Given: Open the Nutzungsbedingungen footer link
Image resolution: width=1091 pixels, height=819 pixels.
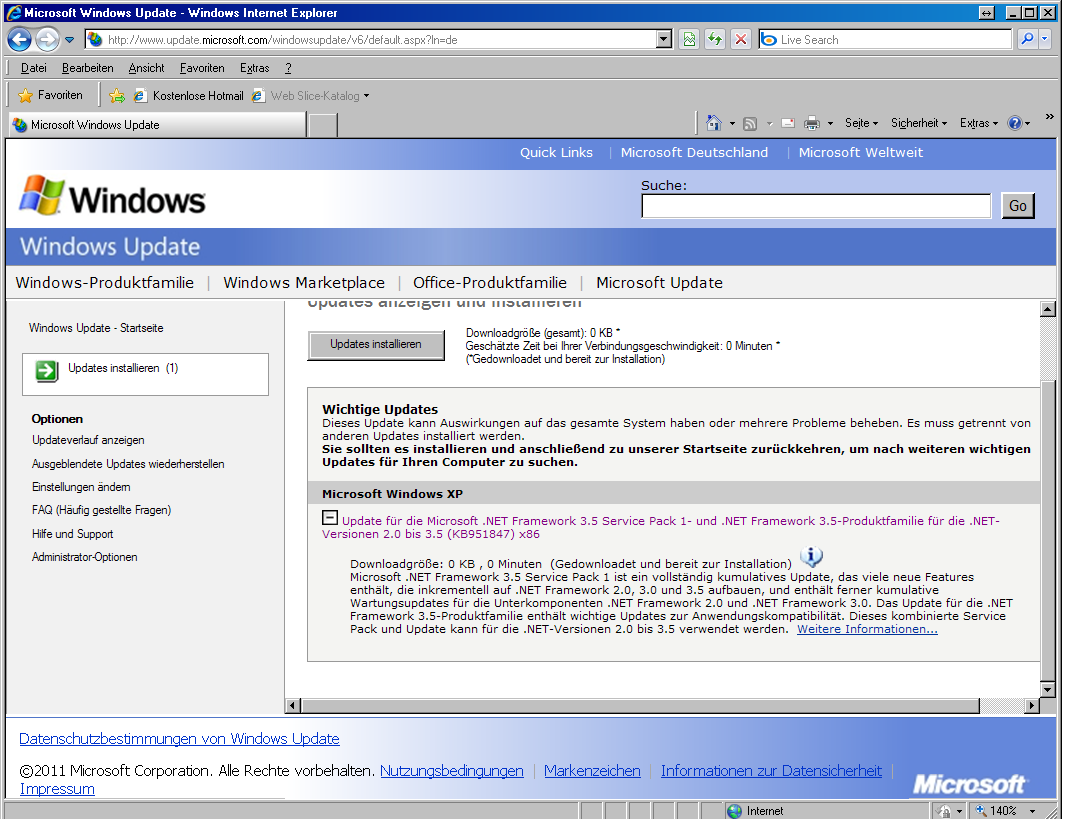Looking at the screenshot, I should coord(452,771).
